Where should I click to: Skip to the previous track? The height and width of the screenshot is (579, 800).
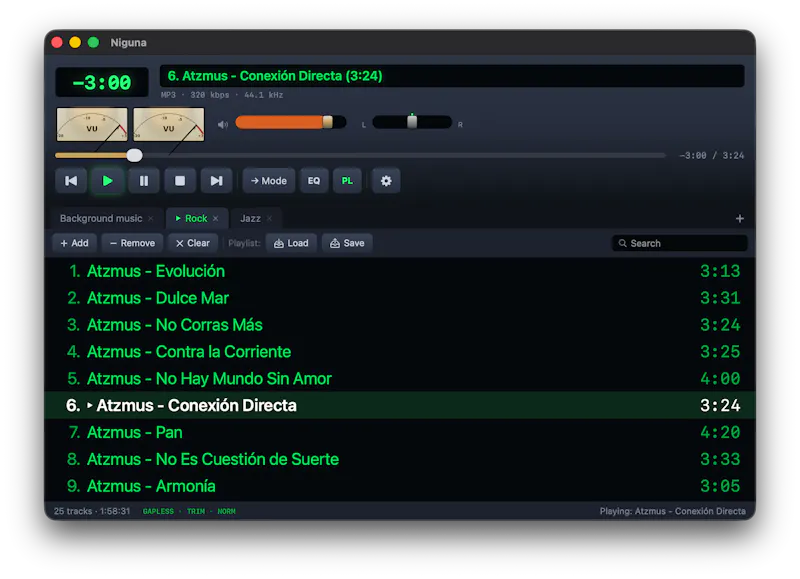[71, 181]
